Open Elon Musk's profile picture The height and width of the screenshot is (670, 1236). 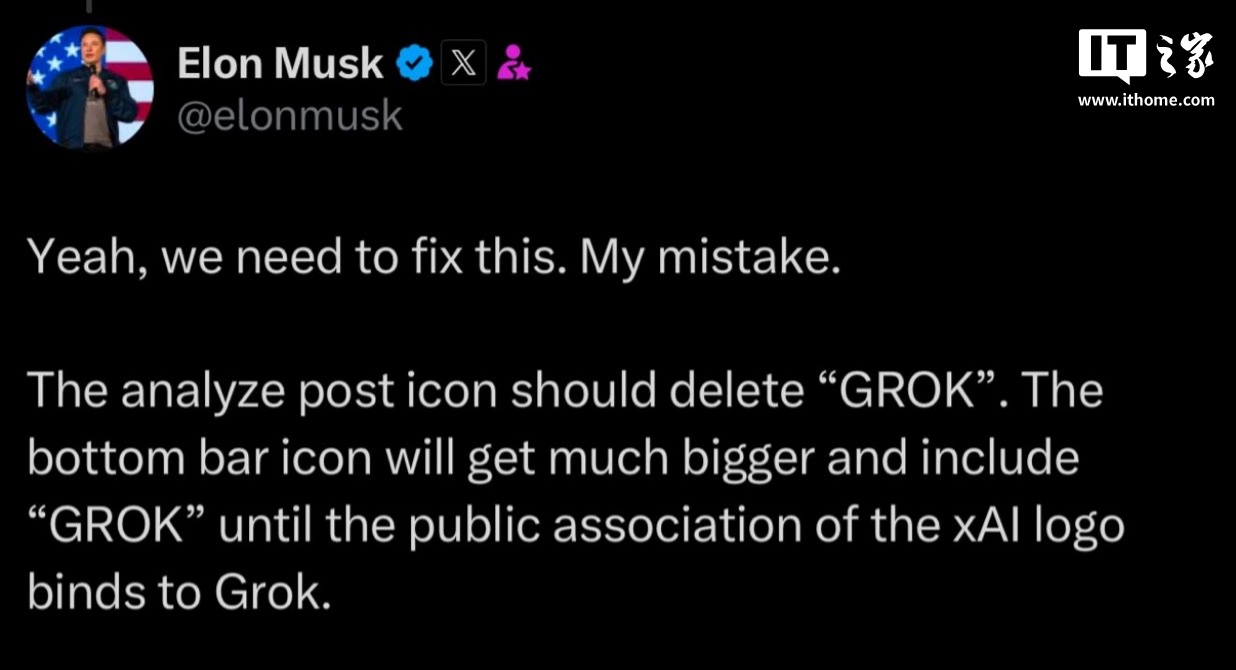tap(90, 88)
